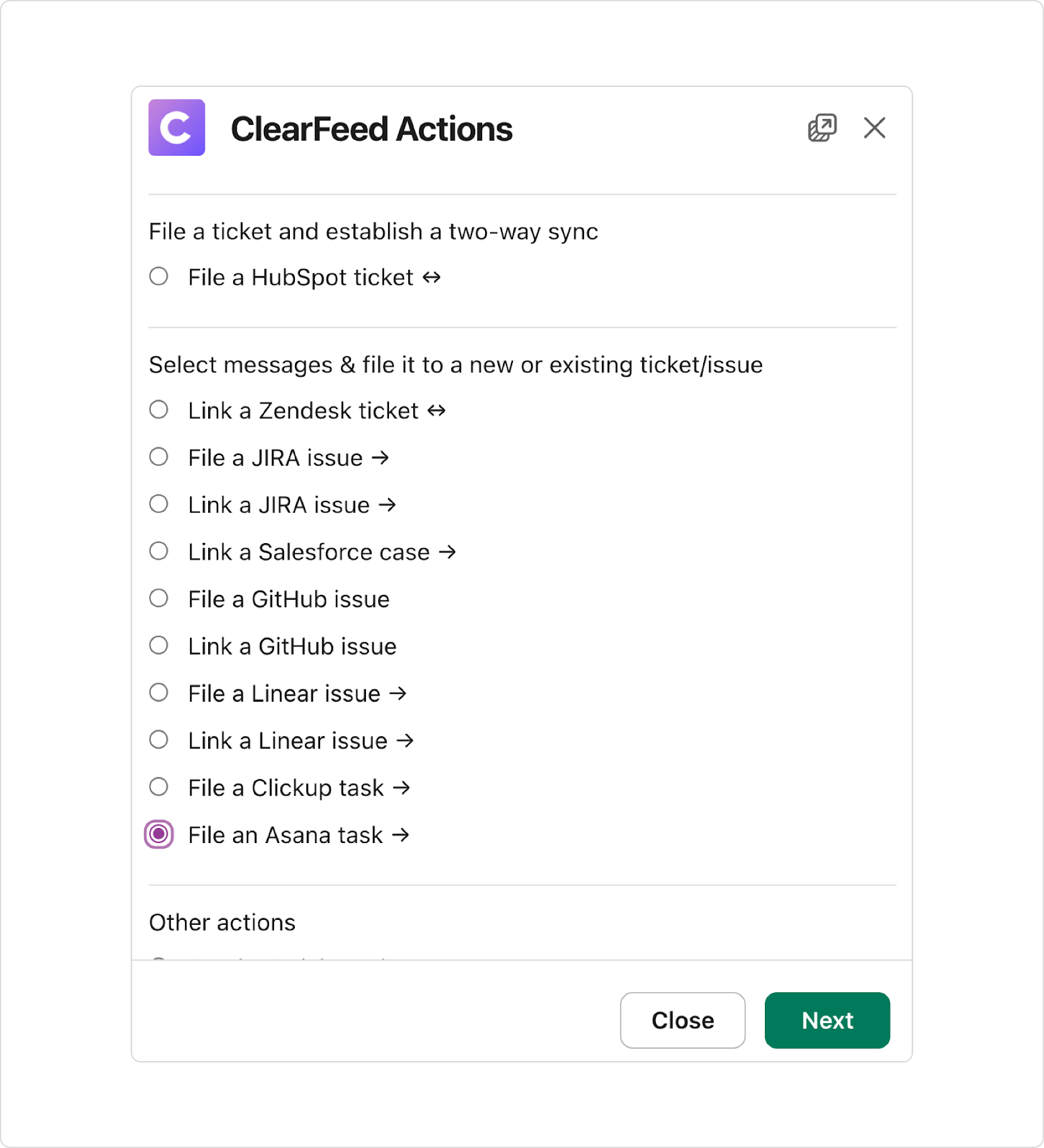This screenshot has width=1044, height=1148.
Task: Choose Link a Linear issue
Action: [x=159, y=740]
